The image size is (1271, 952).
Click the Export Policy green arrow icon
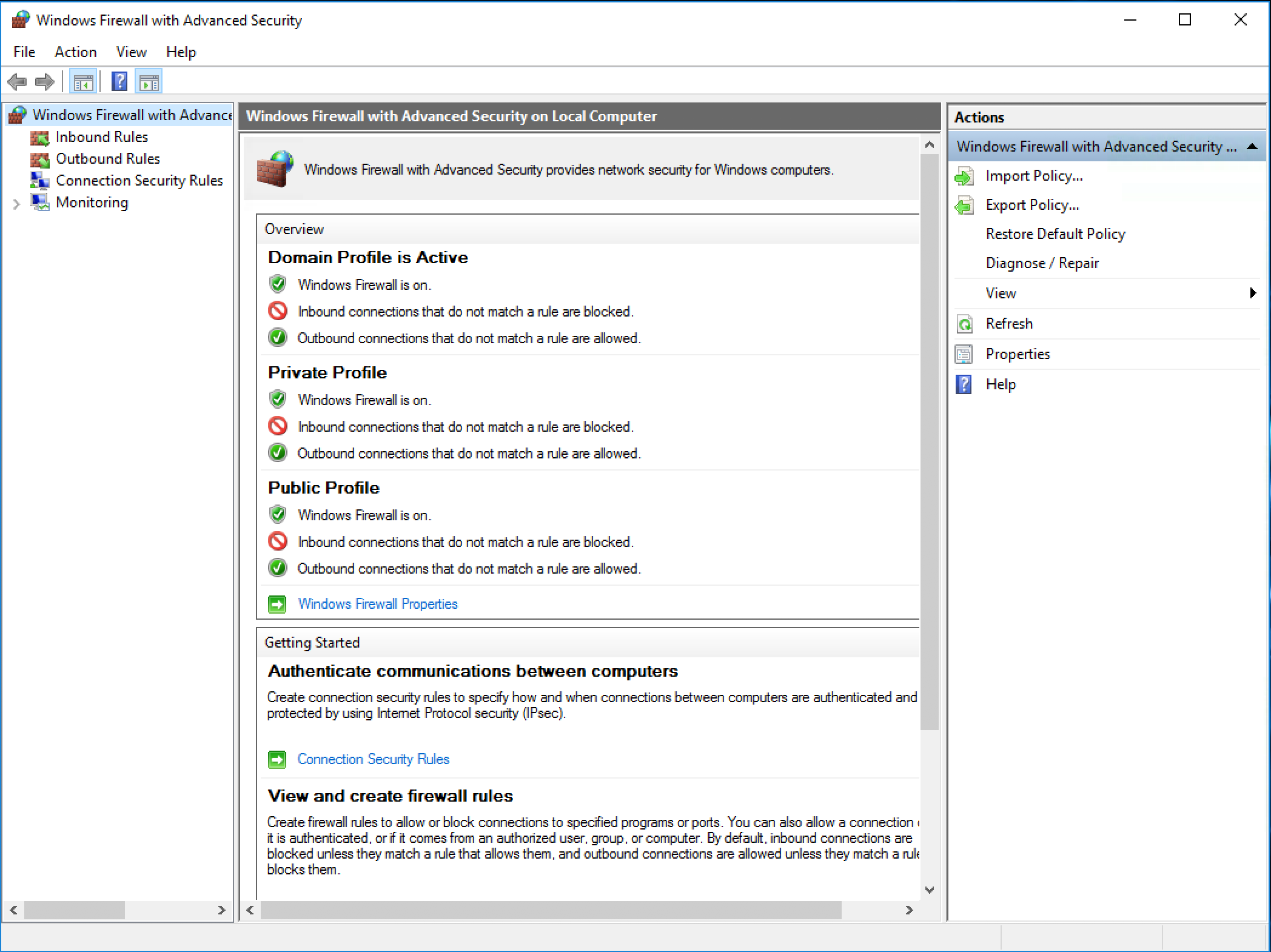(964, 206)
